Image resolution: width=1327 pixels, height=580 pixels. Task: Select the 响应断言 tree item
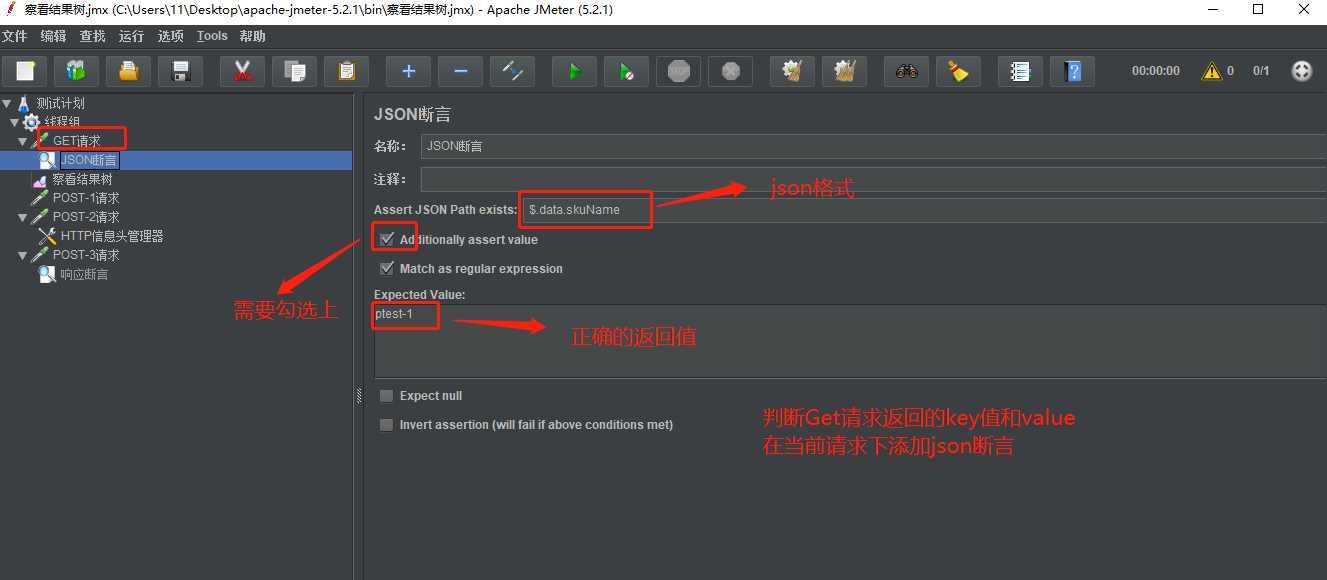pyautogui.click(x=84, y=274)
